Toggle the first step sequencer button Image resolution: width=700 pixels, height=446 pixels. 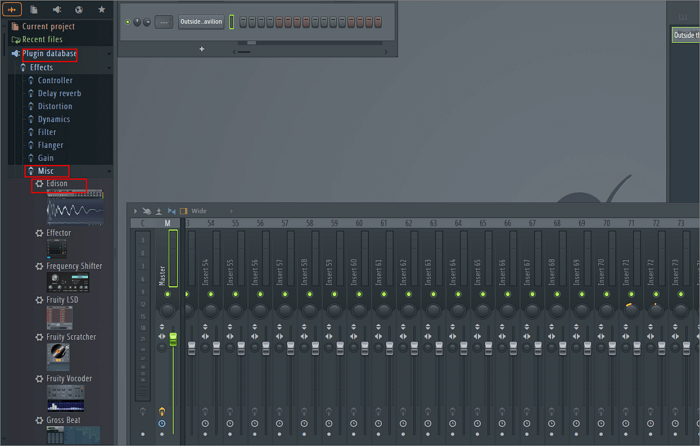pos(243,22)
